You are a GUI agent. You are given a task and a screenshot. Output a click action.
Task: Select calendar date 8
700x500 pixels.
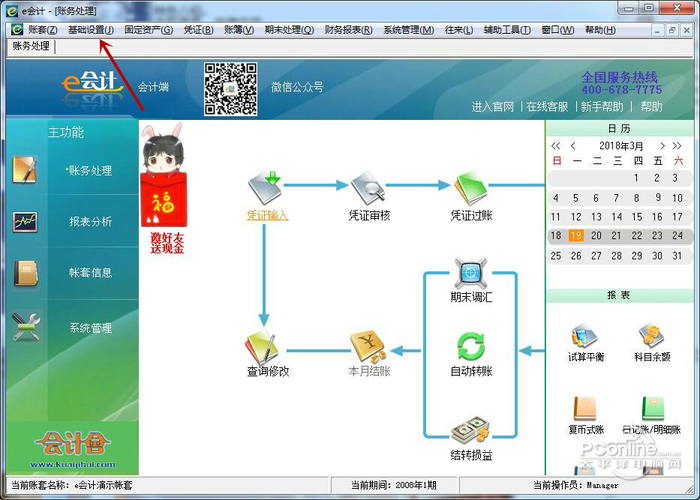(637, 198)
